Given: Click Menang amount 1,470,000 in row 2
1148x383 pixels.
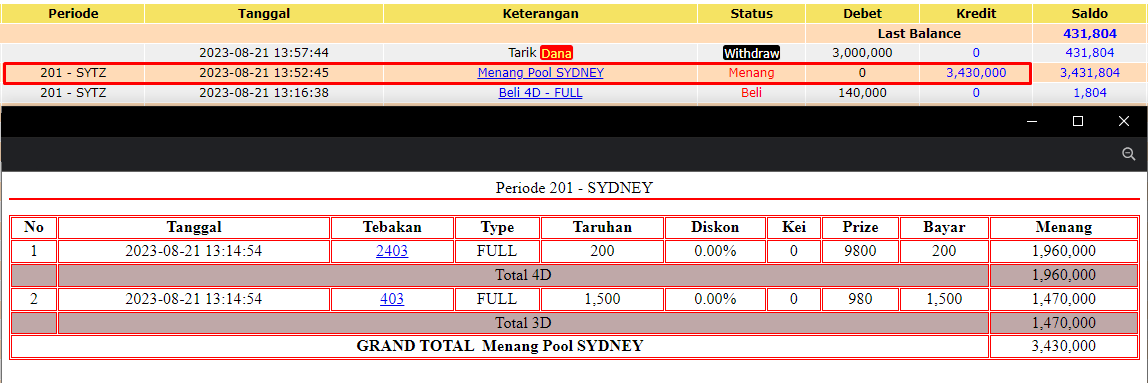Looking at the screenshot, I should [1063, 299].
